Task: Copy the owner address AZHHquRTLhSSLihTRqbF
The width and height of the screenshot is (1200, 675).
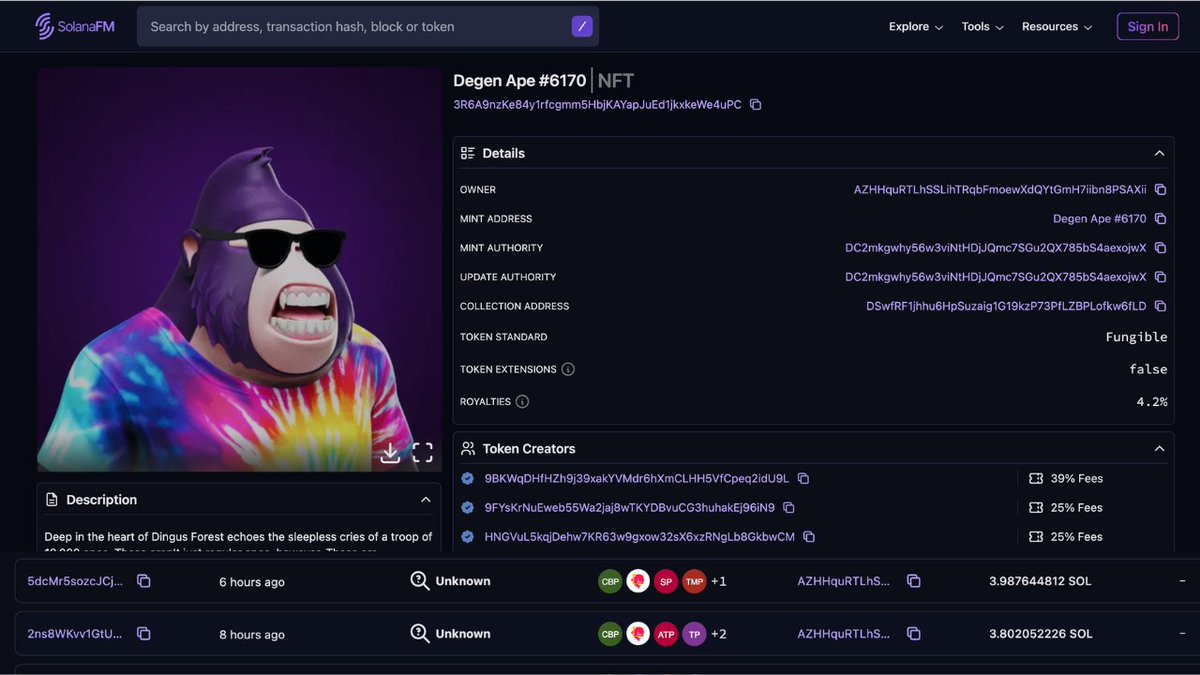Action: point(1160,189)
